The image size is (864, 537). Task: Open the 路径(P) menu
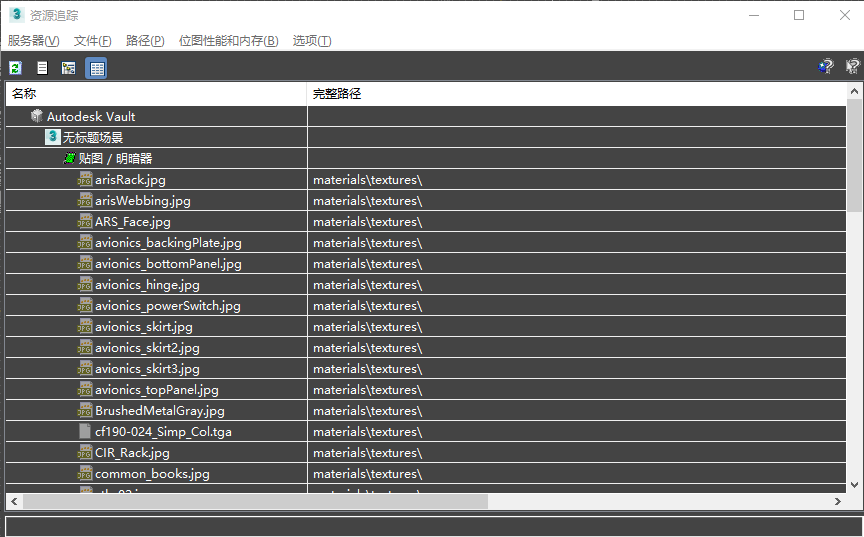point(145,41)
